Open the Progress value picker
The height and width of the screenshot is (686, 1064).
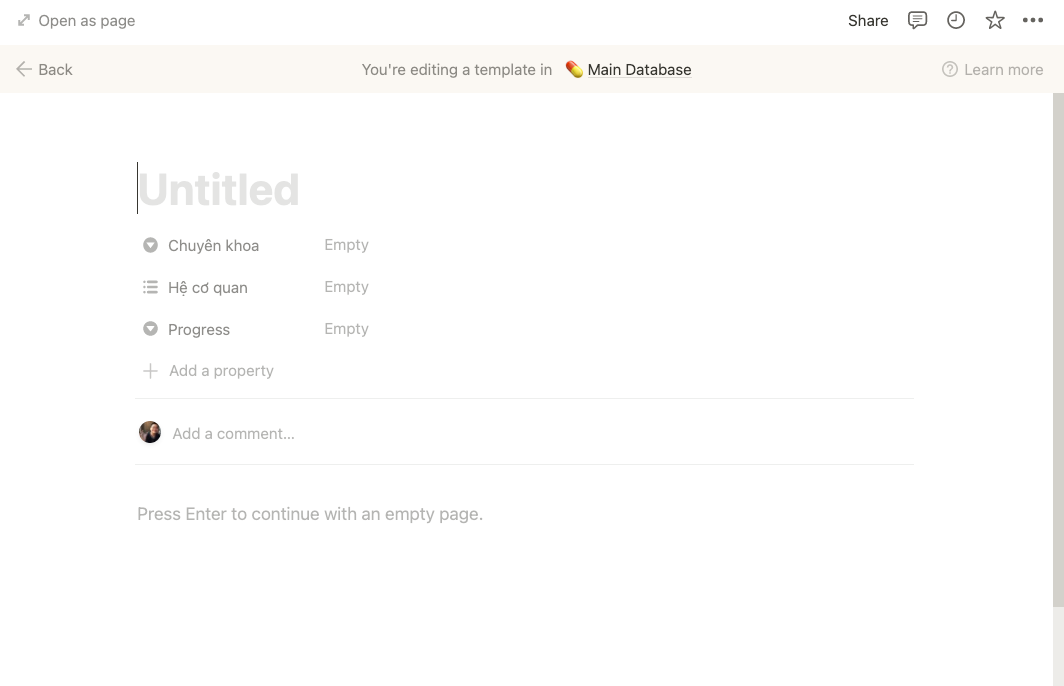[346, 328]
